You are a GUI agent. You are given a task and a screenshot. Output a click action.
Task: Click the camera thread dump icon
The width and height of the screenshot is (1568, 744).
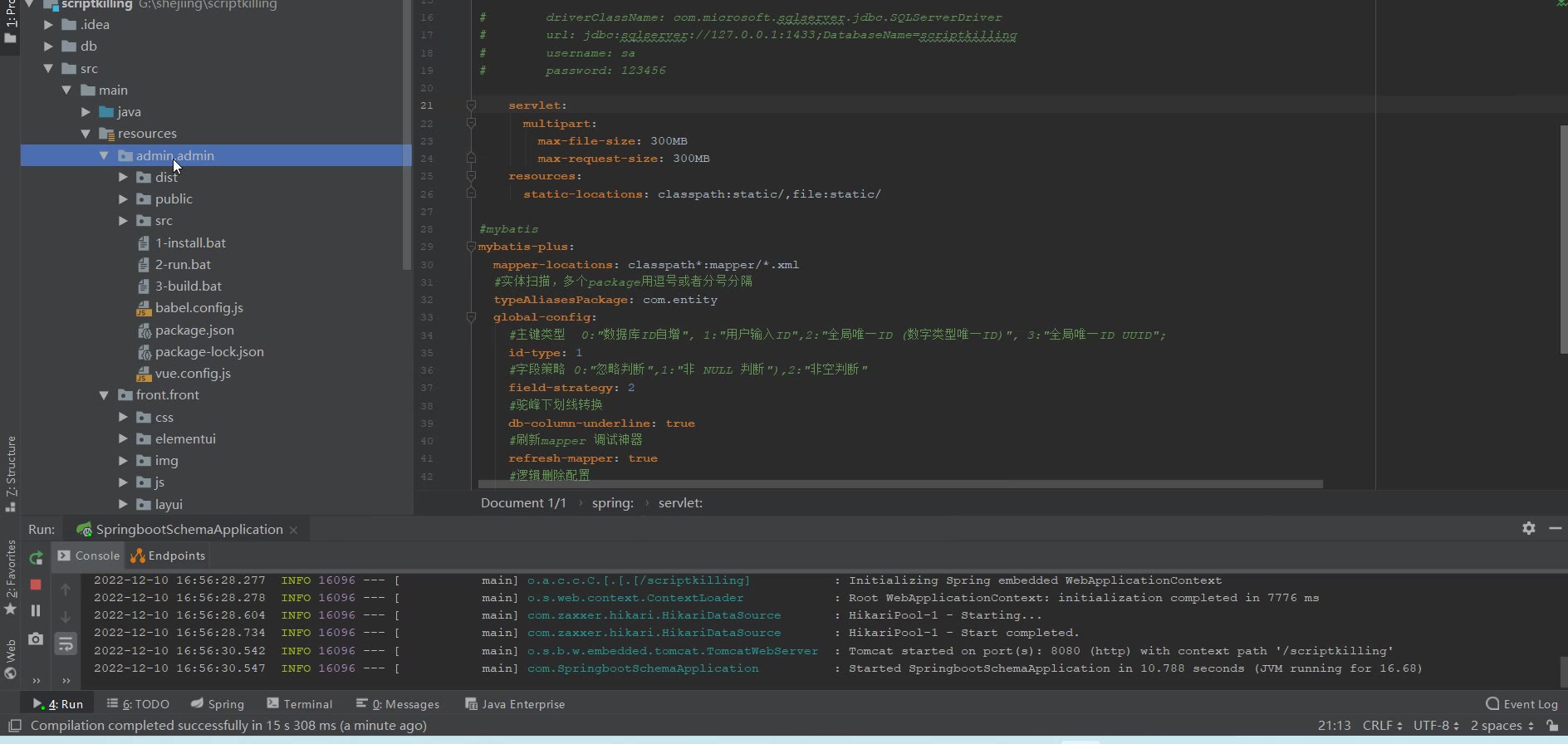(x=36, y=639)
